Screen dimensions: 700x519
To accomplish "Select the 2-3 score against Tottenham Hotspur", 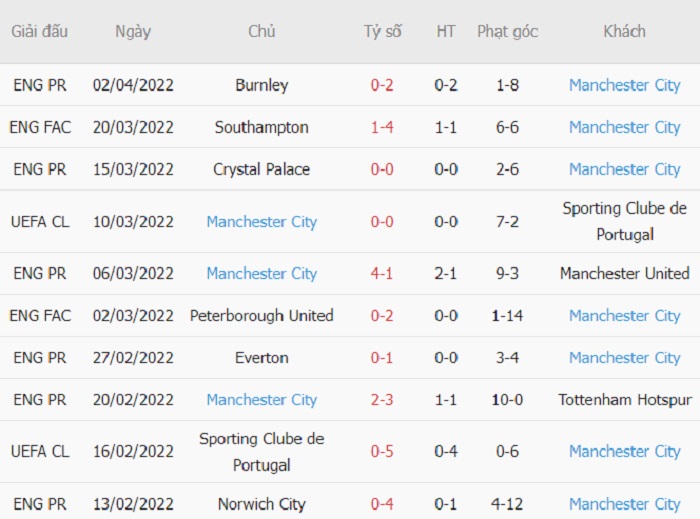I will click(x=382, y=399).
